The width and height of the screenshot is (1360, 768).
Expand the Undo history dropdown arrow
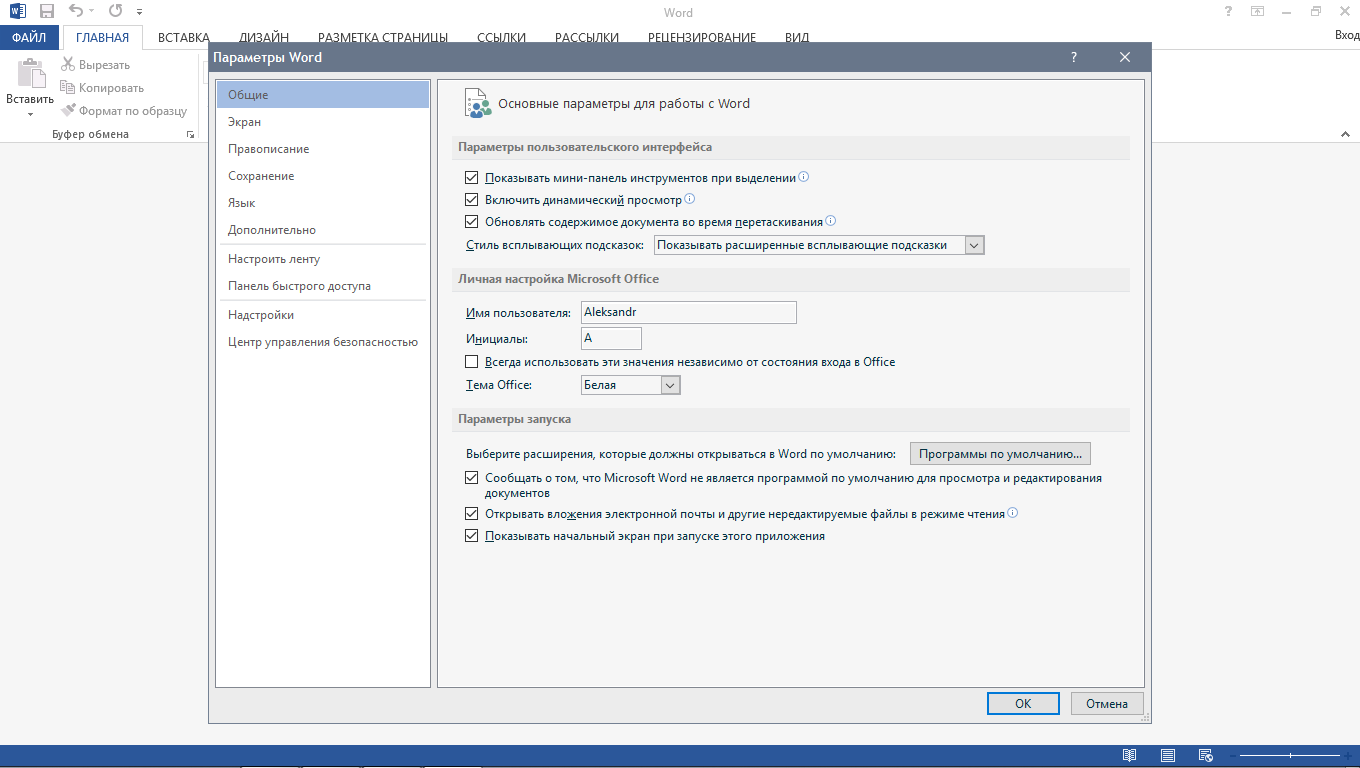pos(93,12)
